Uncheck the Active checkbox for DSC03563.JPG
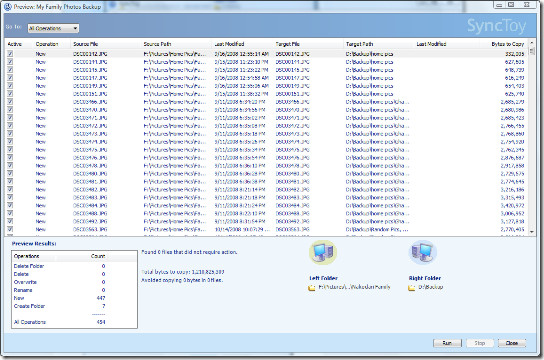 click(10, 229)
